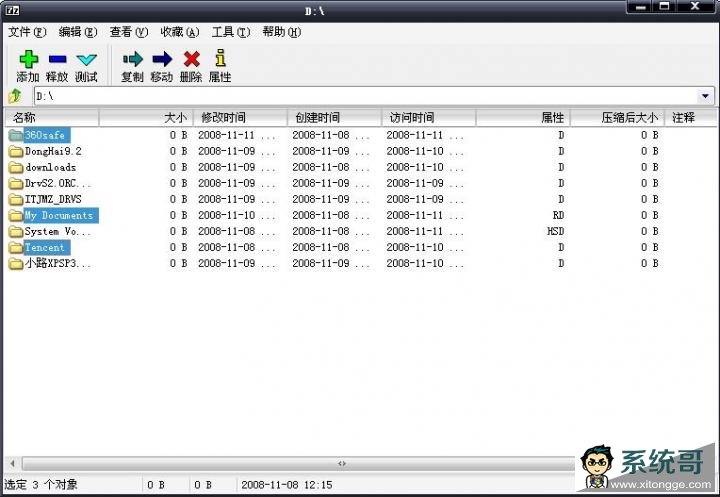Click the D:\ address path field

(366, 96)
